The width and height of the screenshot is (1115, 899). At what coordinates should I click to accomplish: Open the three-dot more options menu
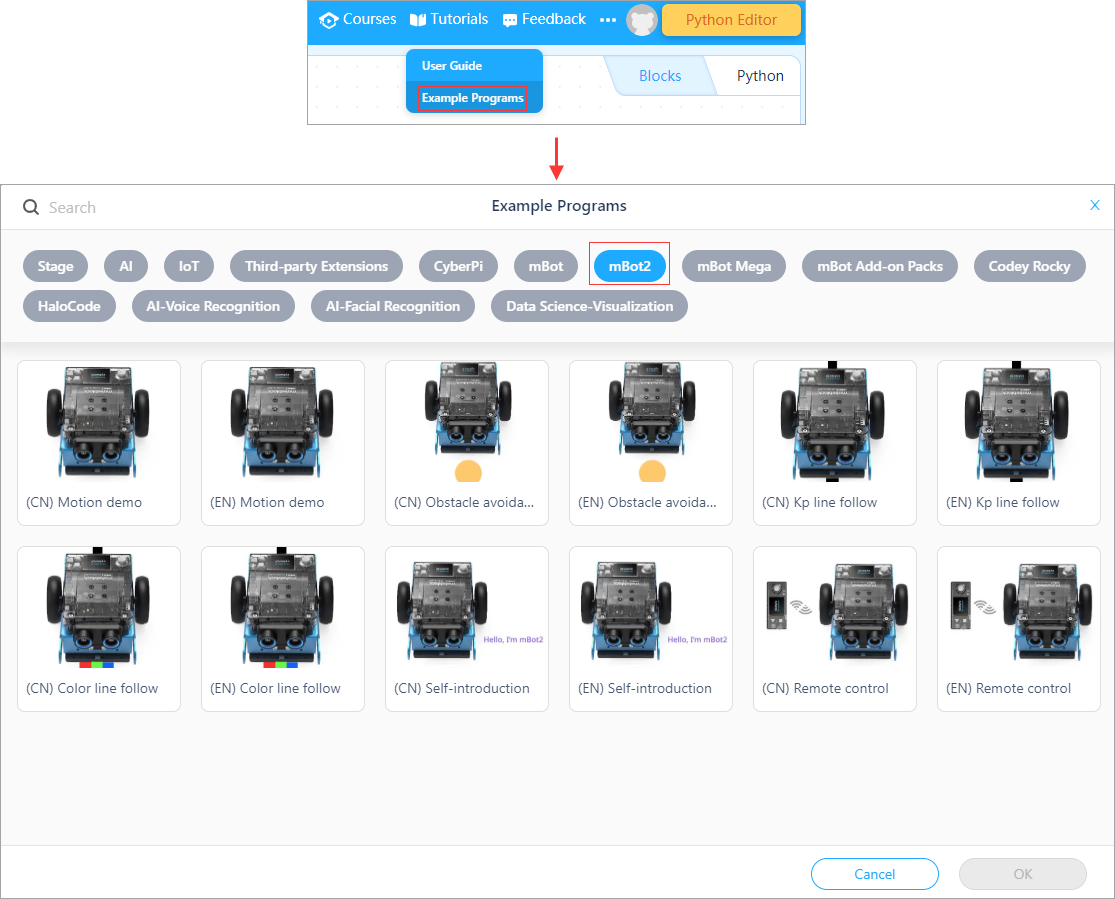[608, 20]
